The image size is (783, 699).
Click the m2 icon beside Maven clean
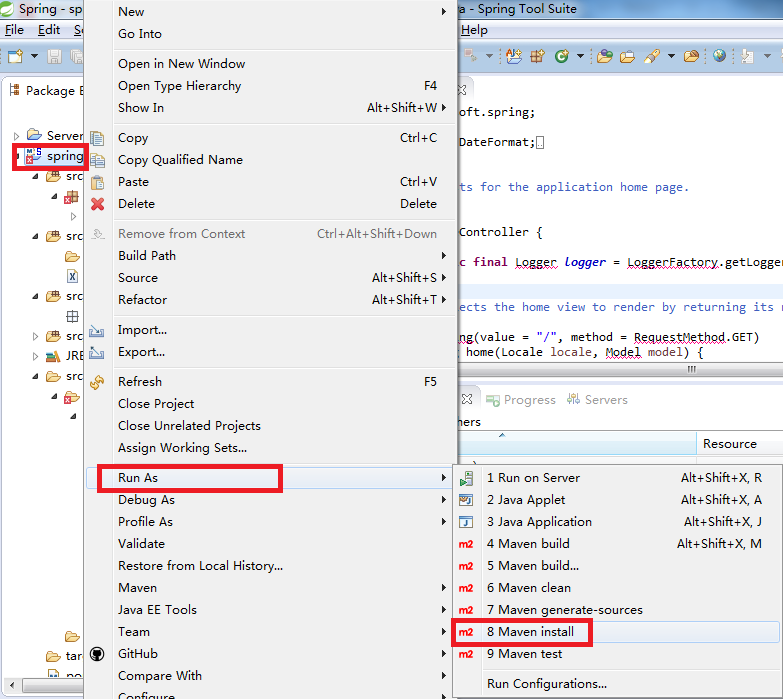coord(466,588)
